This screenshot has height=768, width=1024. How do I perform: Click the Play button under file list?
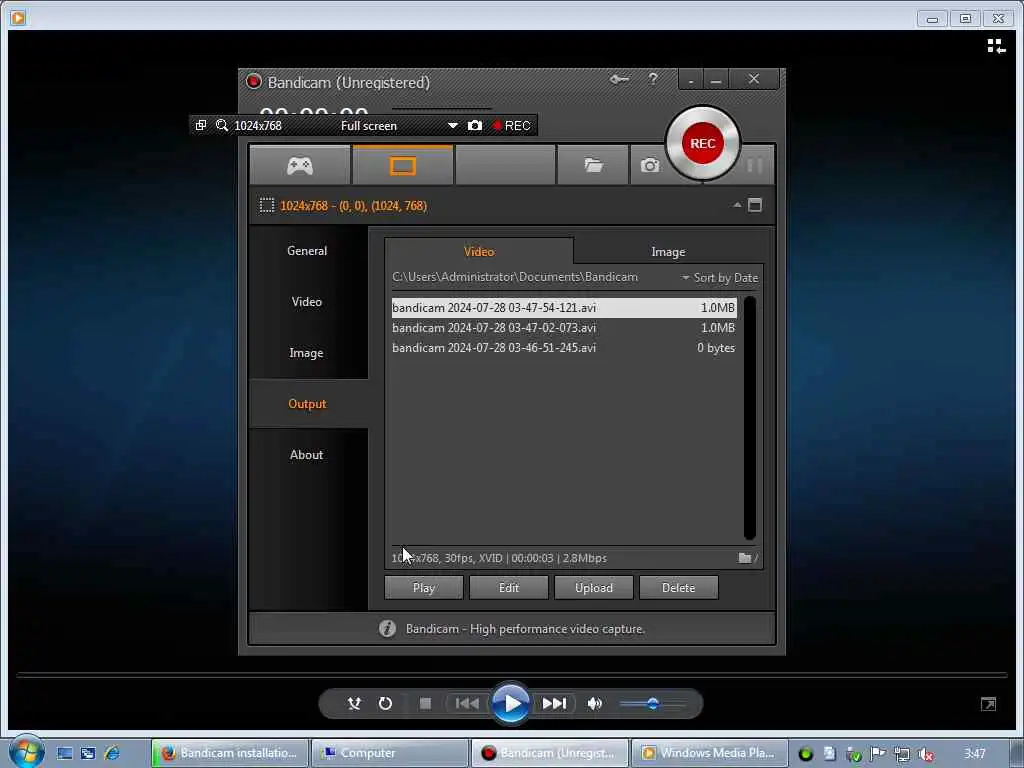(424, 588)
